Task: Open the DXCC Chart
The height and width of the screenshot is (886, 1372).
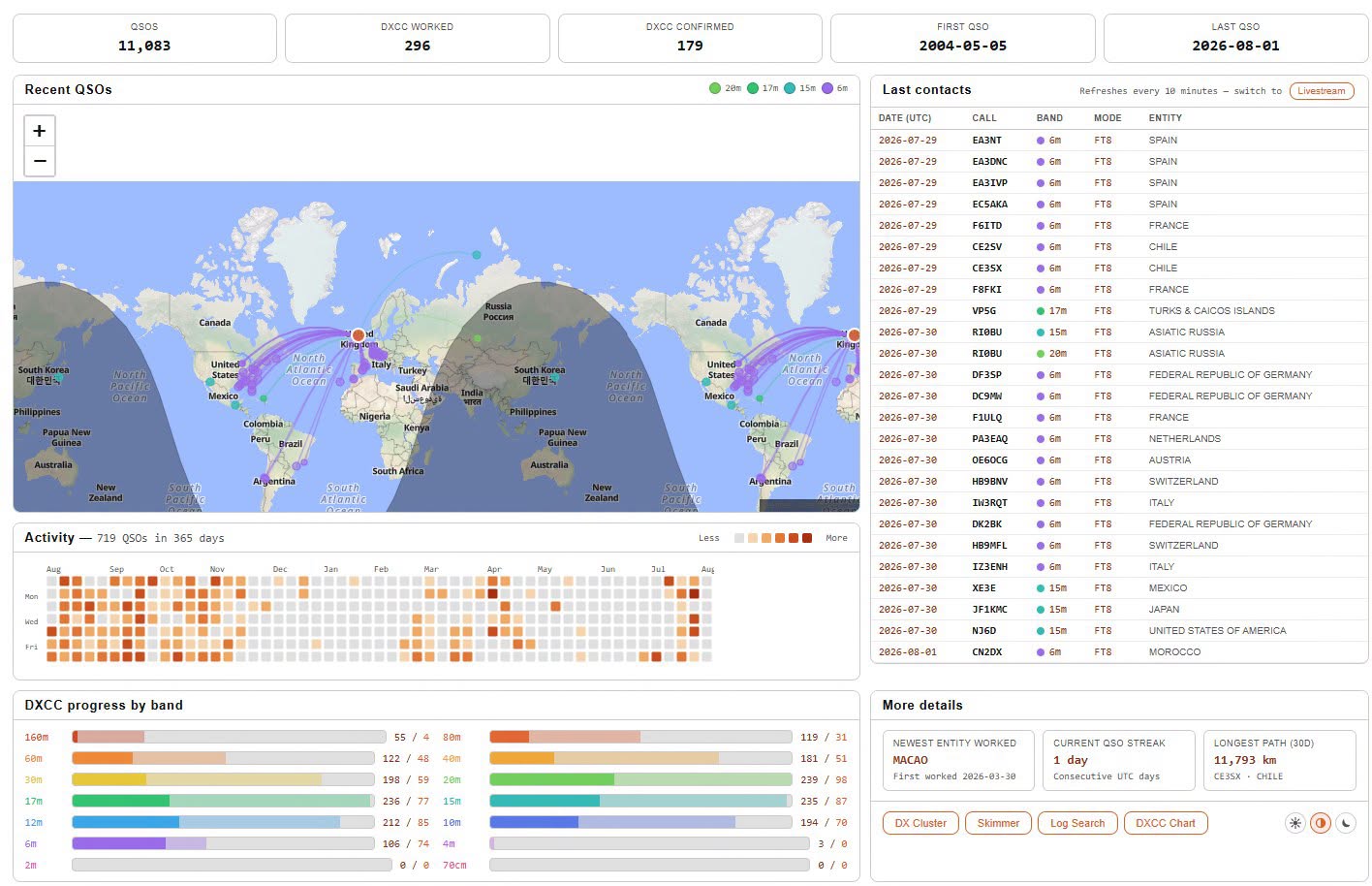Action: [x=1166, y=823]
